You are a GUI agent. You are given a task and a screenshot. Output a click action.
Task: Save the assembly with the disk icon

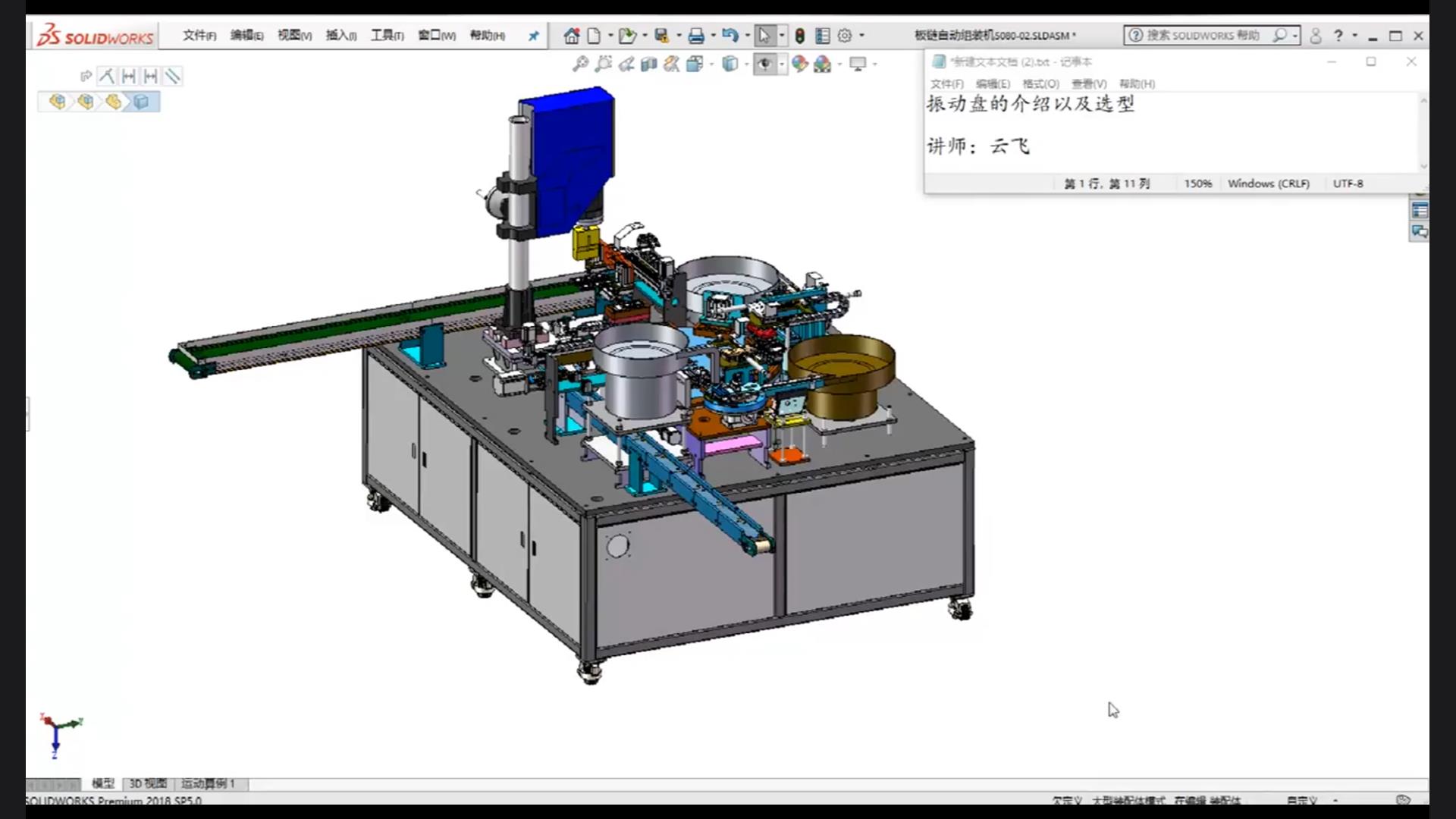[662, 36]
